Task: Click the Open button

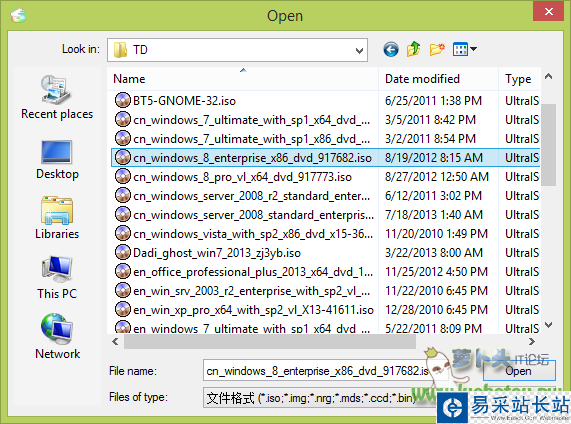Action: click(519, 370)
